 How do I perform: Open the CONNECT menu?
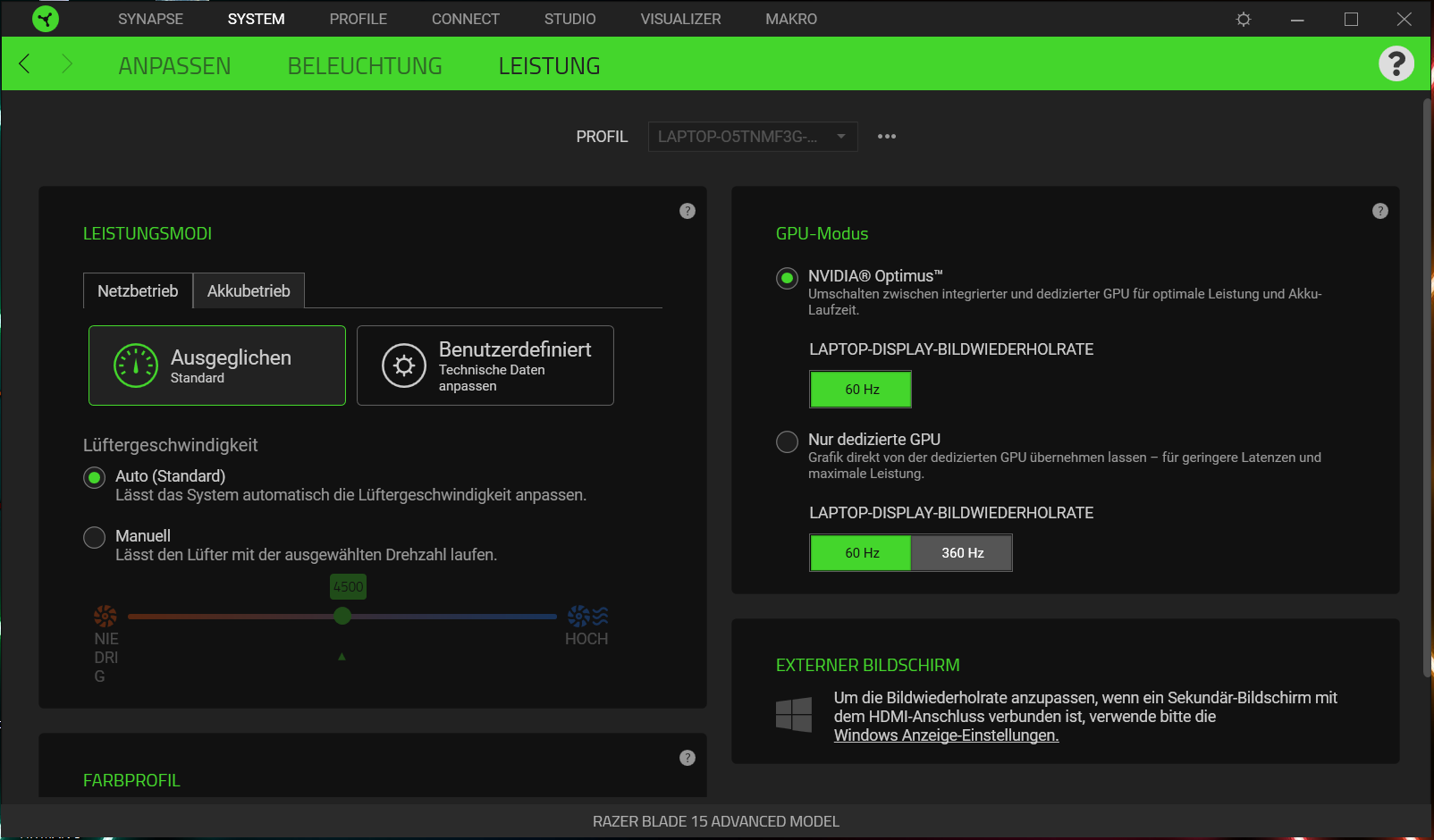click(465, 19)
